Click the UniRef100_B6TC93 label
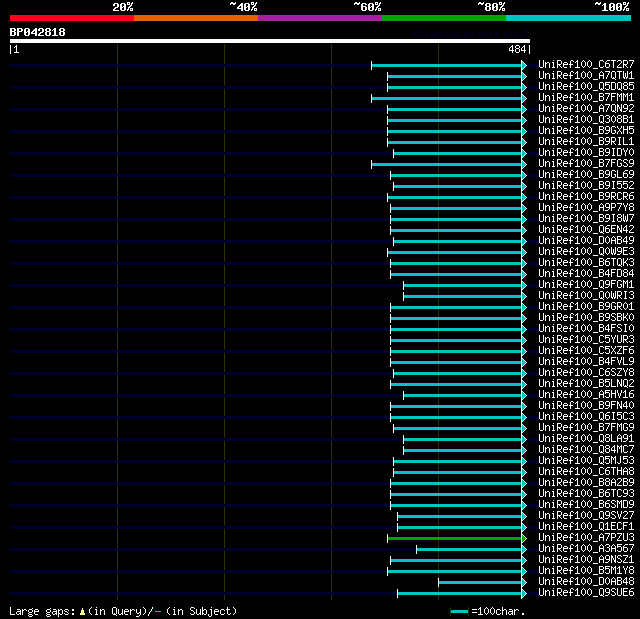640x619 pixels. 586,494
